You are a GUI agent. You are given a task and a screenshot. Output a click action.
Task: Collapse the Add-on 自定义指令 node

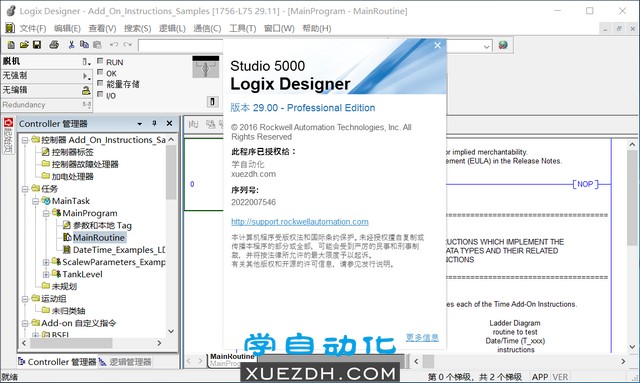[x=25, y=323]
